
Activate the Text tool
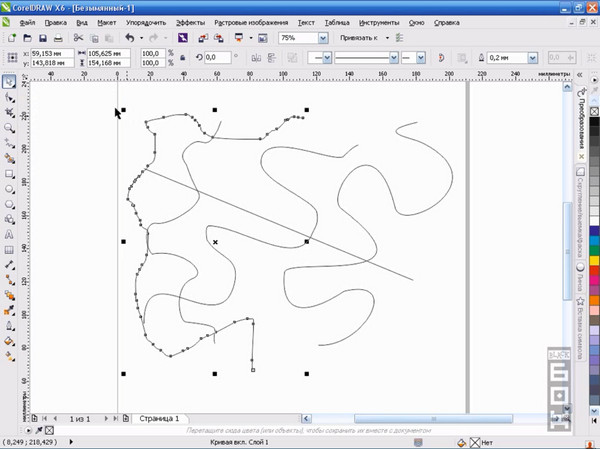9,235
